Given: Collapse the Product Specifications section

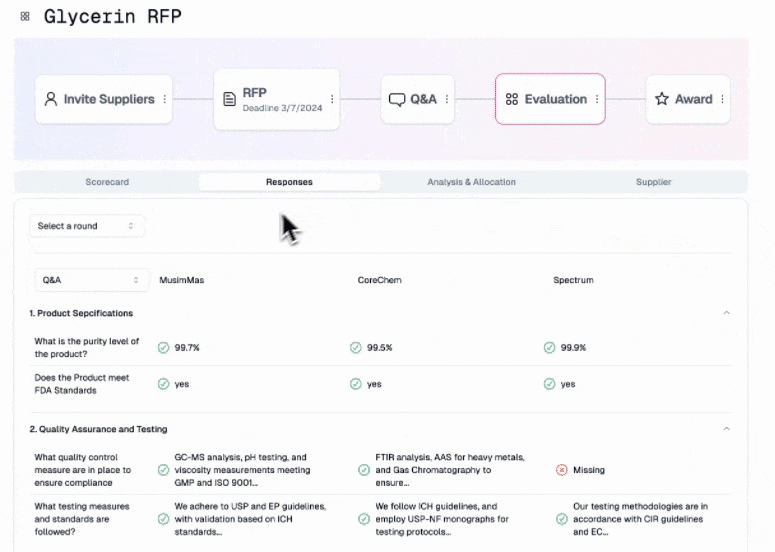Looking at the screenshot, I should tap(726, 313).
